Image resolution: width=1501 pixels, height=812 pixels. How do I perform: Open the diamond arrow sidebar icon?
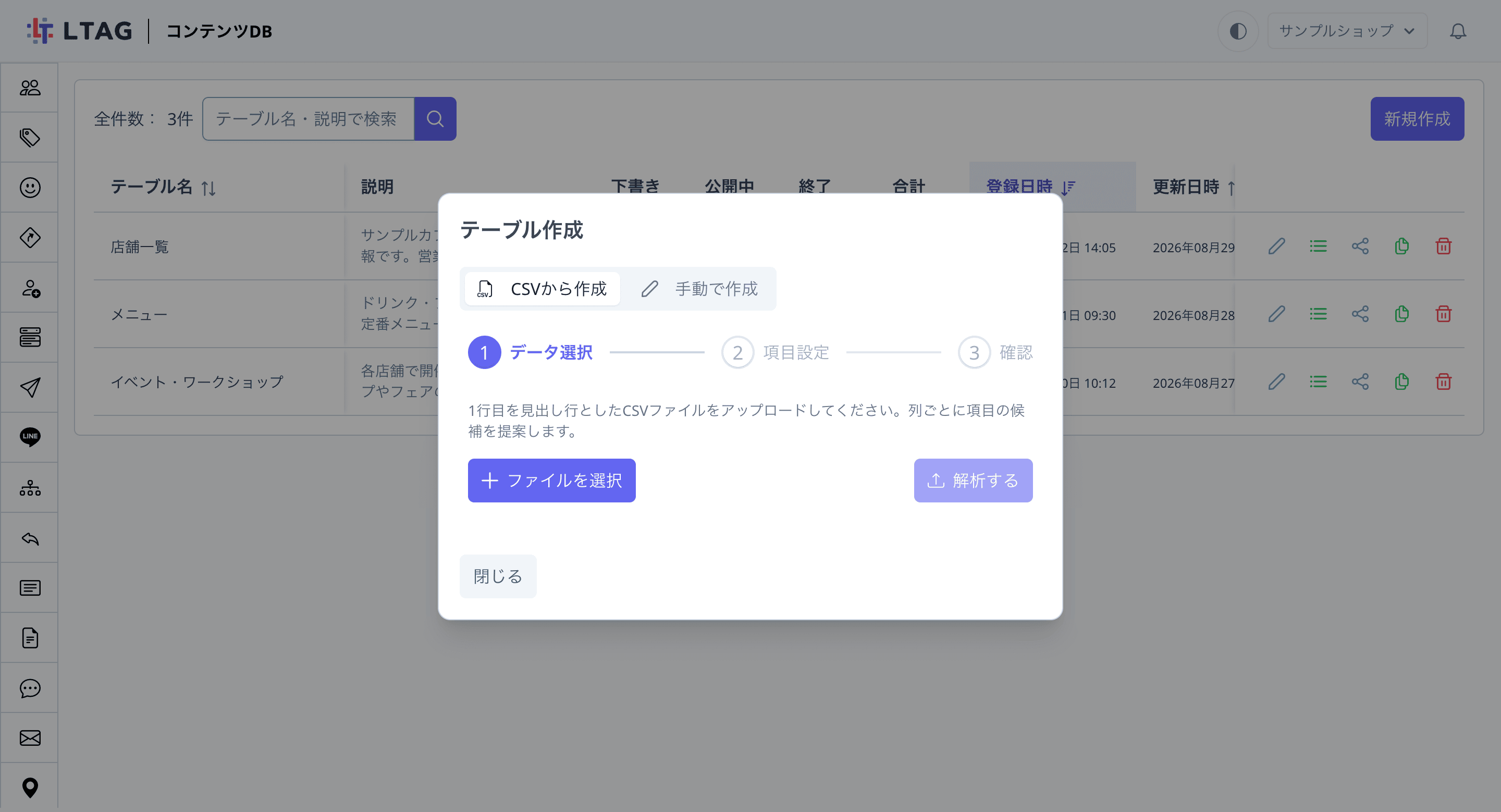[x=30, y=238]
